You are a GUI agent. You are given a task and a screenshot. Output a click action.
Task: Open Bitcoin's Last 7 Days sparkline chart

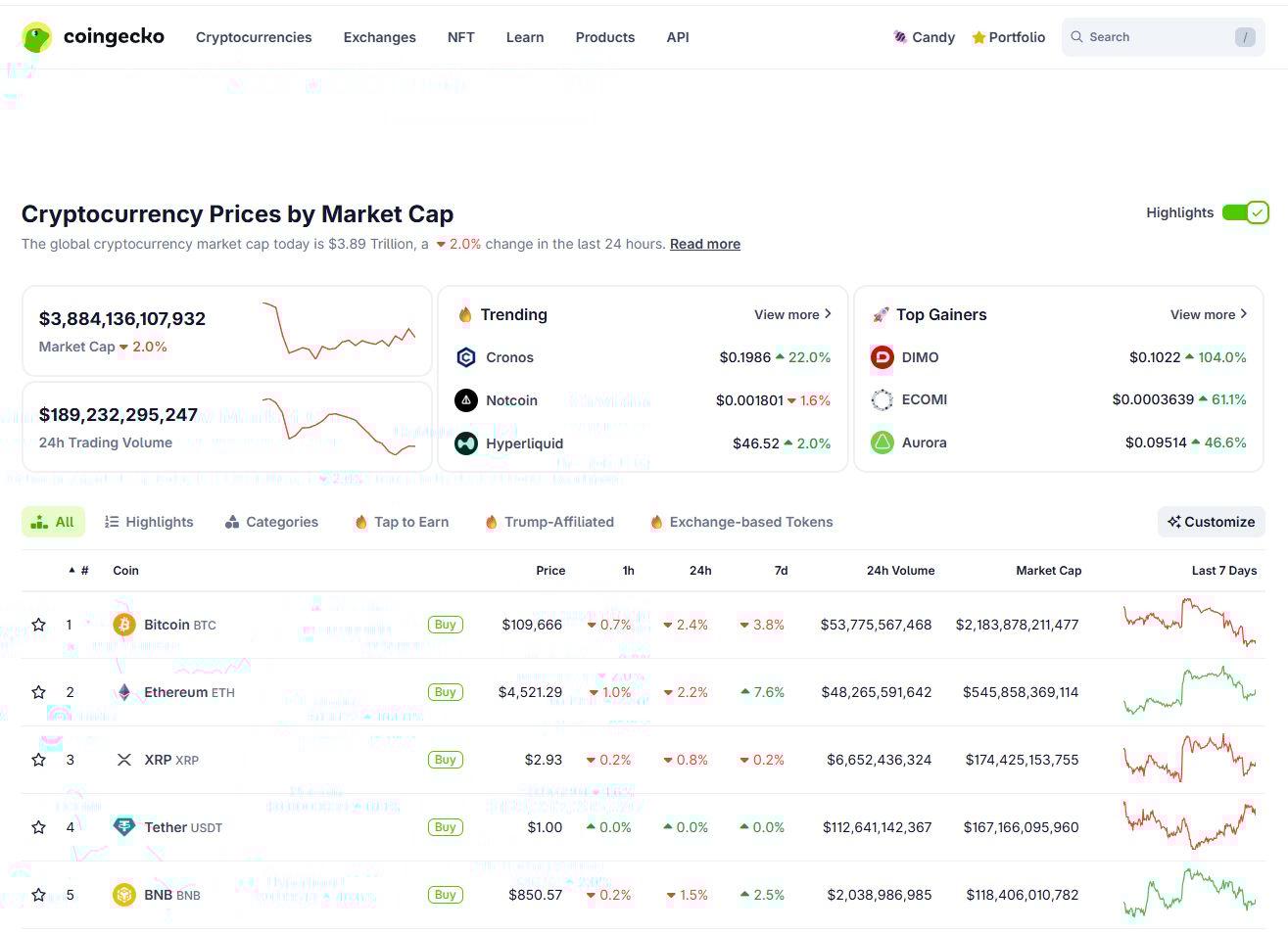click(1189, 624)
